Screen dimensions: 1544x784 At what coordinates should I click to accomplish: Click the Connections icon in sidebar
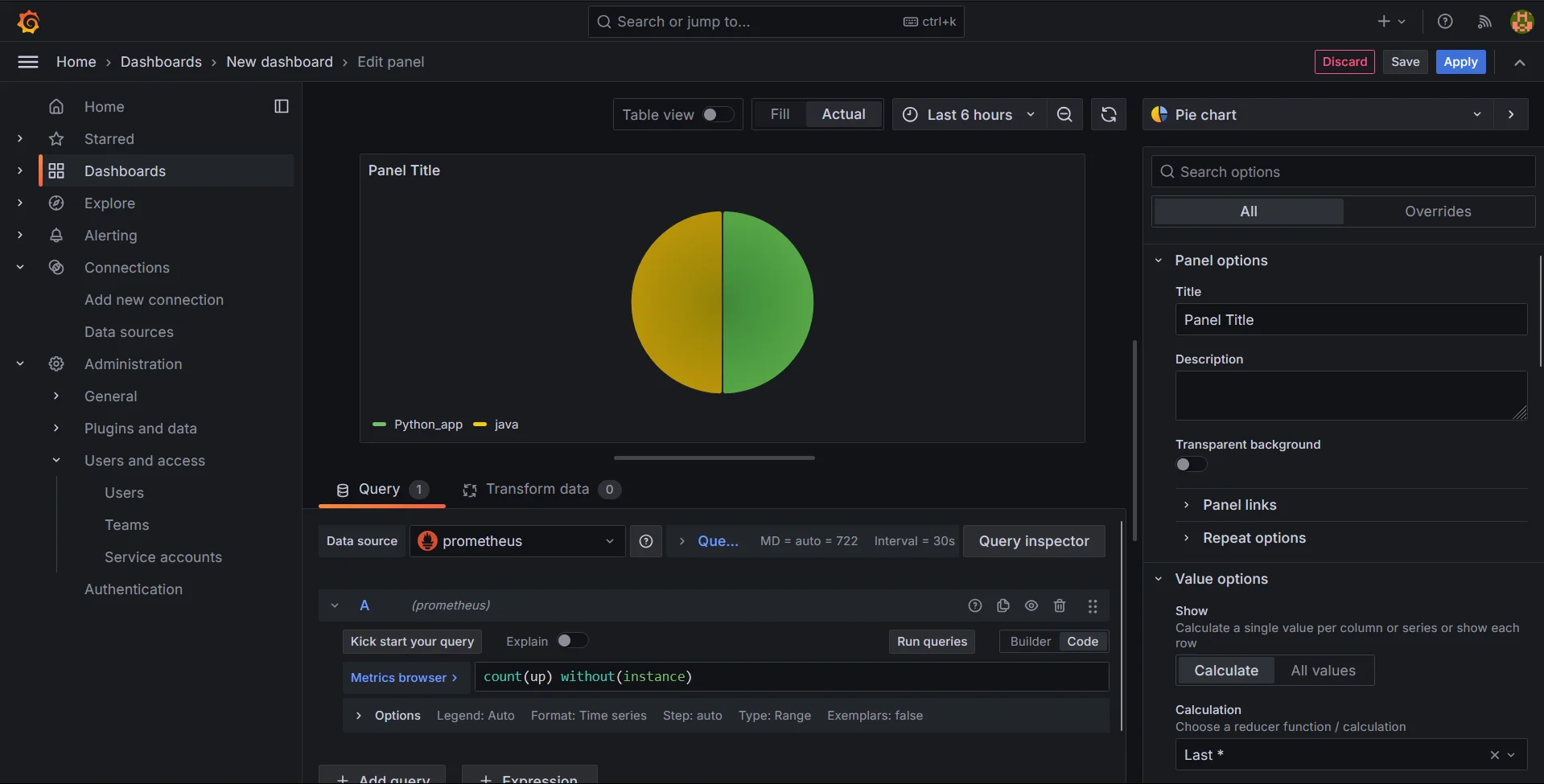coord(56,268)
